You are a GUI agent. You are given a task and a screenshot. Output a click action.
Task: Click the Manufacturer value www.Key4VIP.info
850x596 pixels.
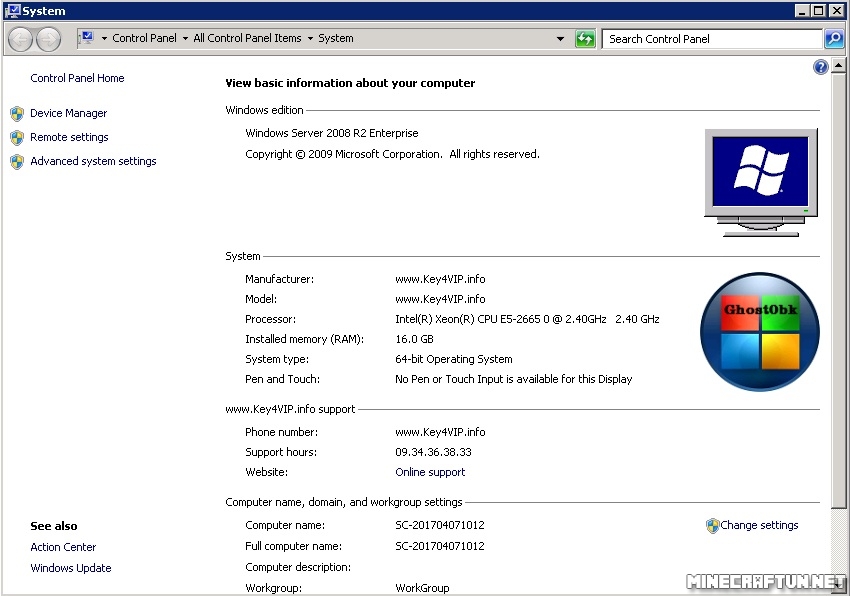[x=440, y=279]
